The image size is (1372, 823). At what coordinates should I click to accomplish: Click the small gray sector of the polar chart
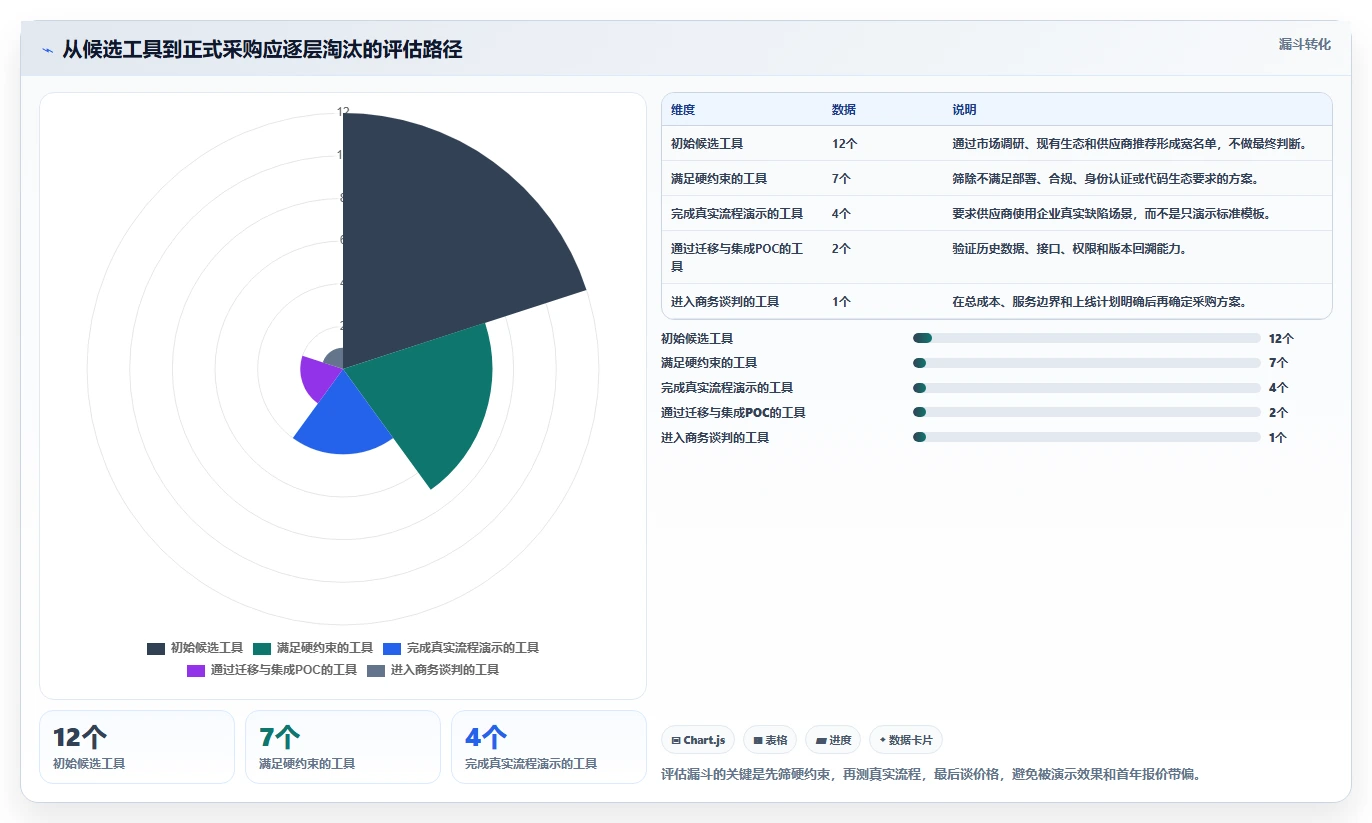(x=336, y=358)
